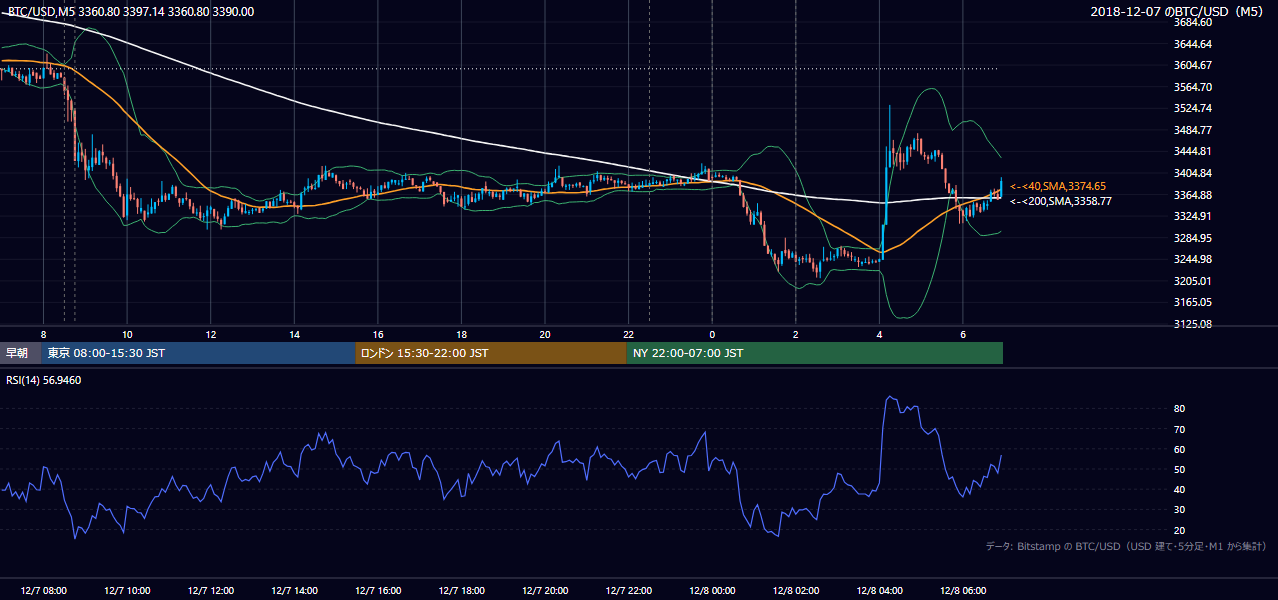
Task: Select the 12/7 18:00 date label
Action: point(461,591)
